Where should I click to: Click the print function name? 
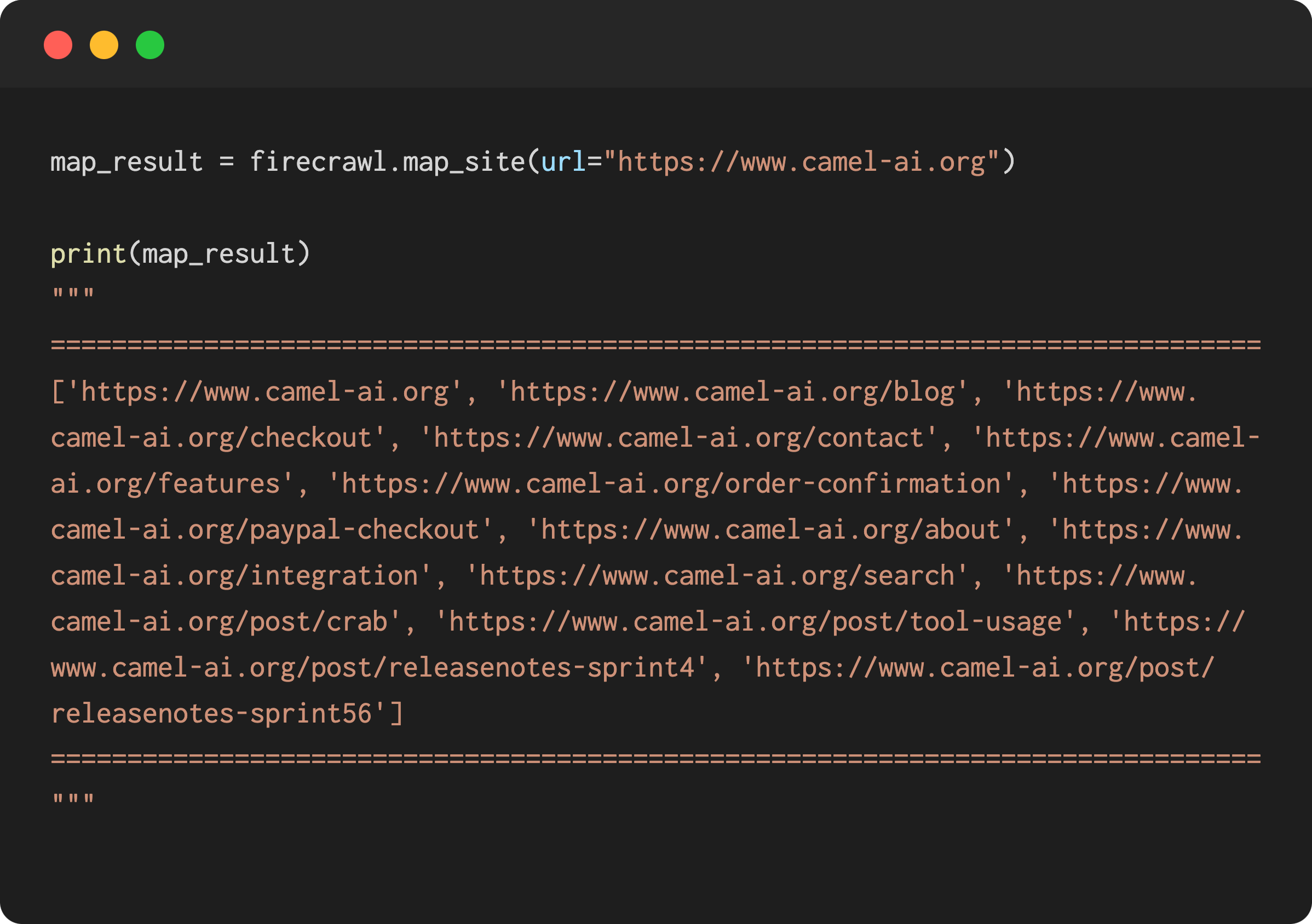point(89,254)
